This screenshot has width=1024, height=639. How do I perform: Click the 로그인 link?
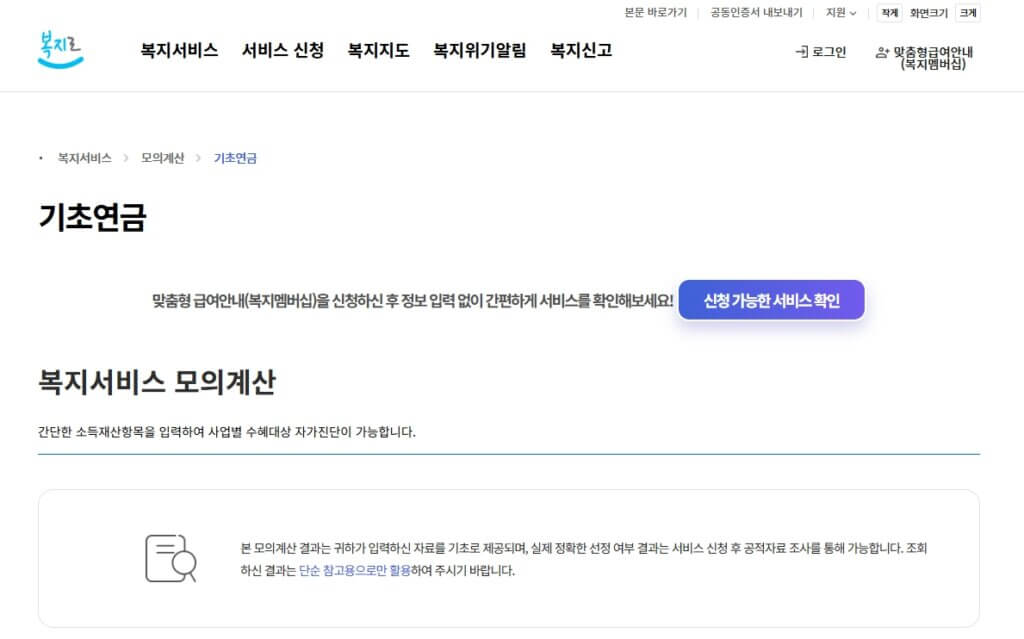829,53
